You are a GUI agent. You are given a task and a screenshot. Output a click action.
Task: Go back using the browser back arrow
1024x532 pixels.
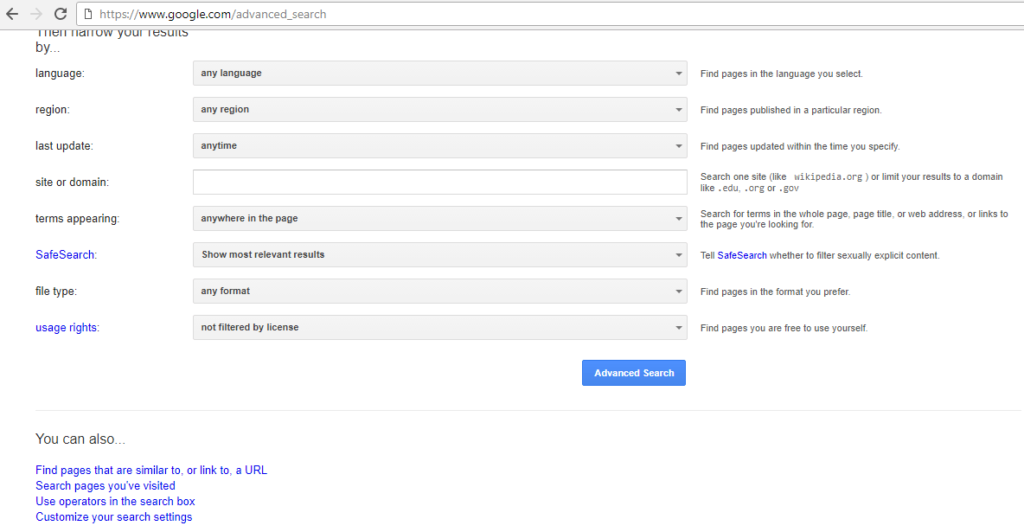[12, 14]
